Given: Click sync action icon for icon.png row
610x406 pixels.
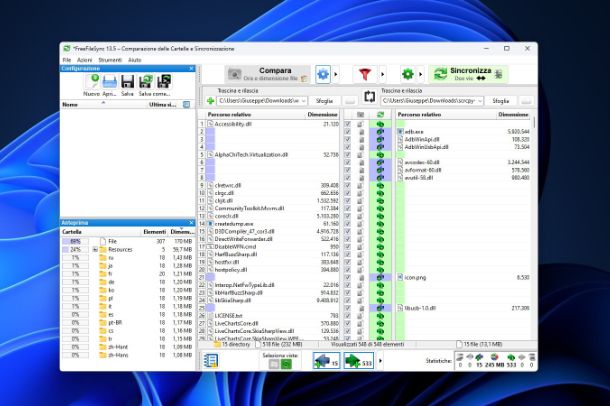Looking at the screenshot, I should (380, 277).
